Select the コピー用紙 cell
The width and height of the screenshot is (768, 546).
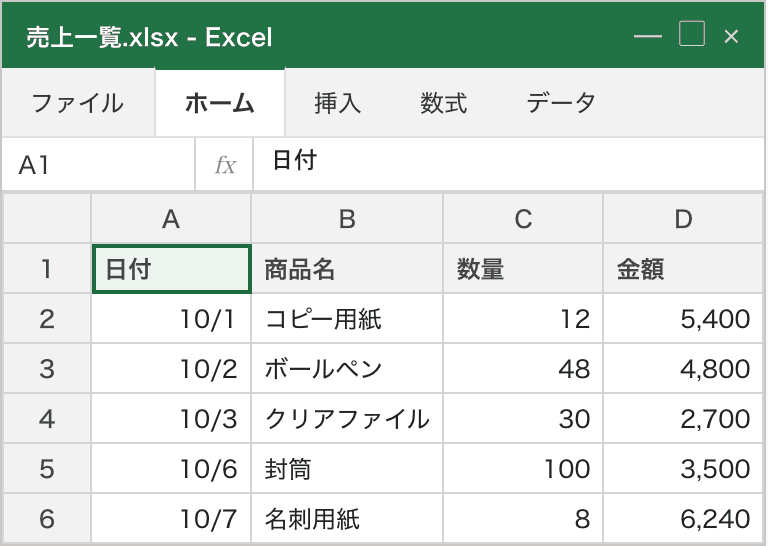coord(347,319)
